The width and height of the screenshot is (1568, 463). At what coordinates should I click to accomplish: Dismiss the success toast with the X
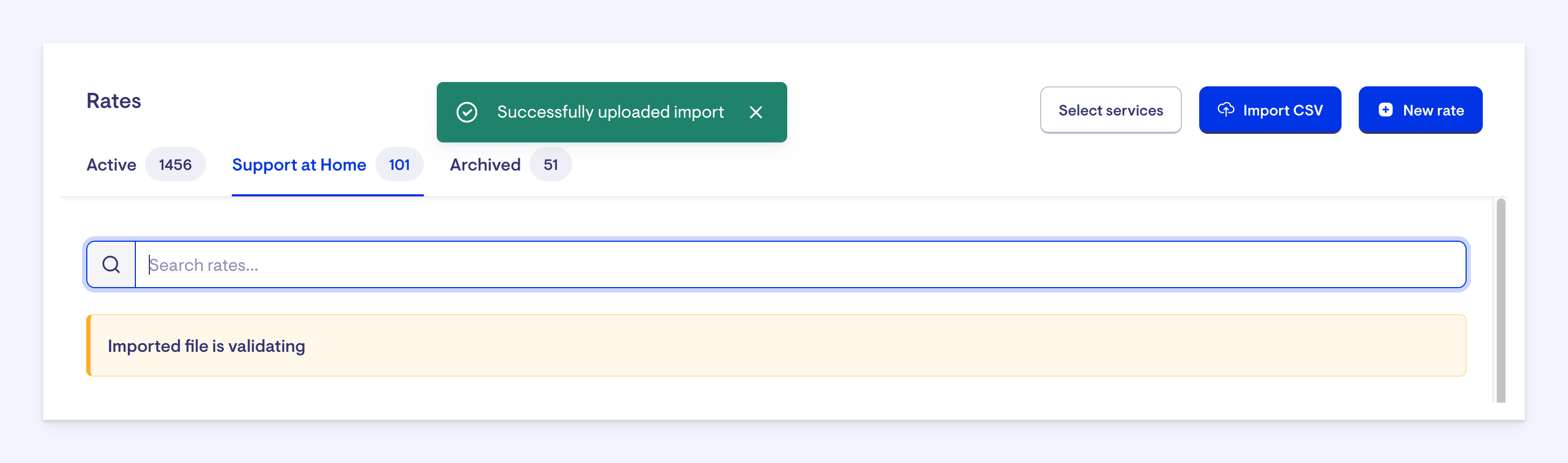[x=755, y=112]
